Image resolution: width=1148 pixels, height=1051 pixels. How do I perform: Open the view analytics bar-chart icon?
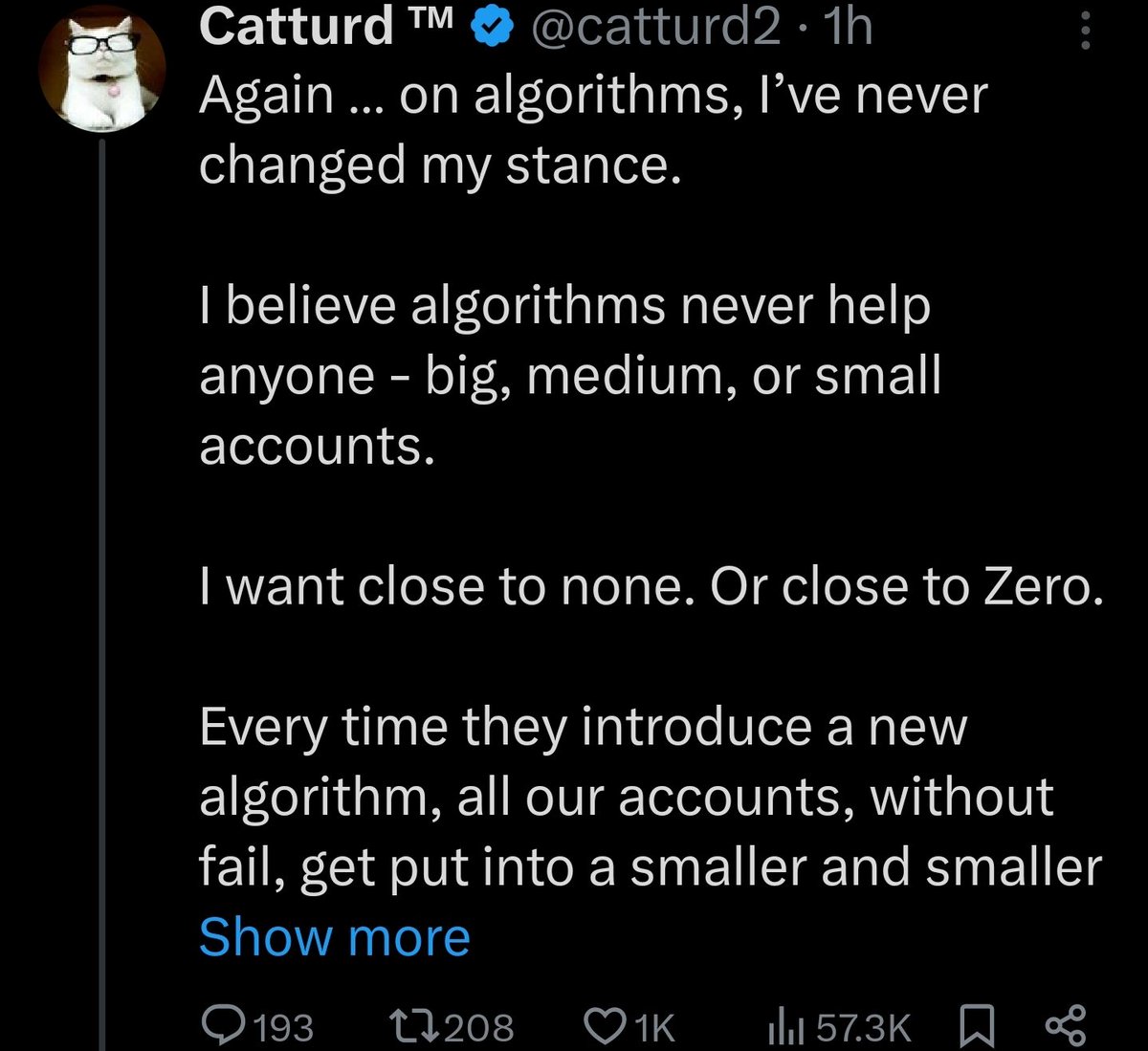click(x=784, y=1026)
